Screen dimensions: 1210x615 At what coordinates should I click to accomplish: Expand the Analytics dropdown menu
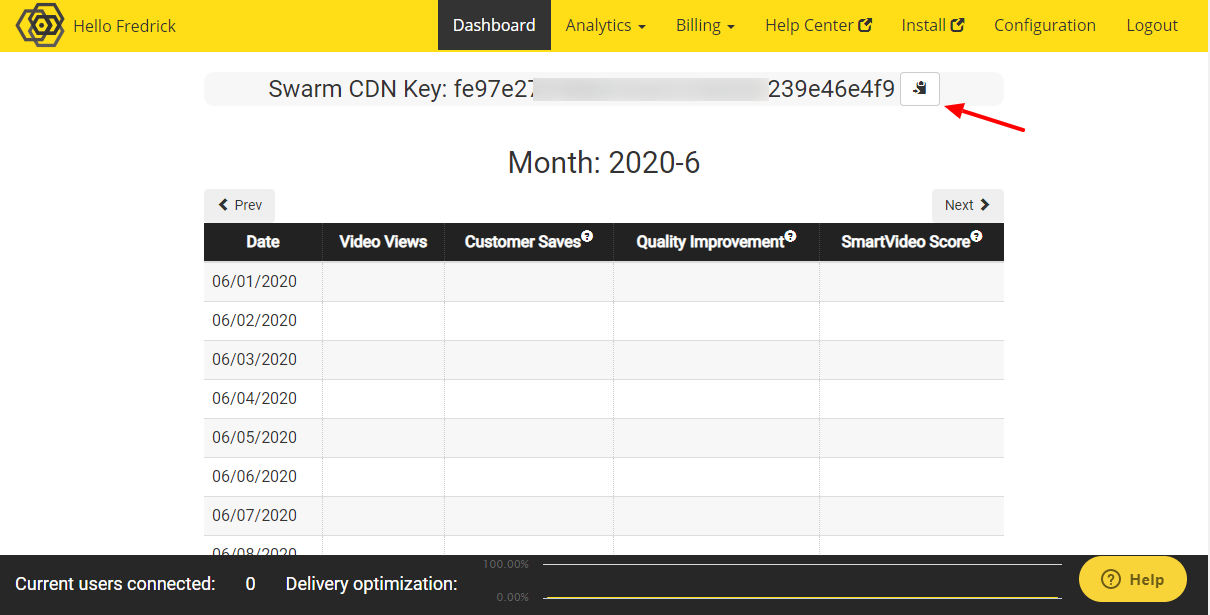tap(605, 25)
